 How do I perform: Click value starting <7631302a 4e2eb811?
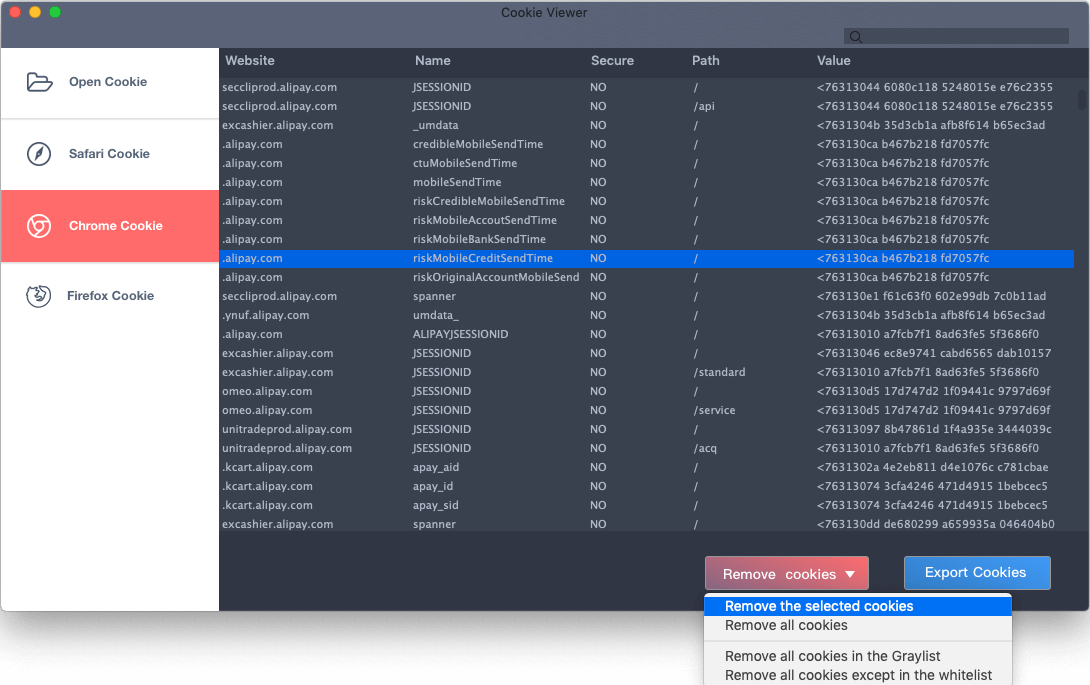point(932,467)
